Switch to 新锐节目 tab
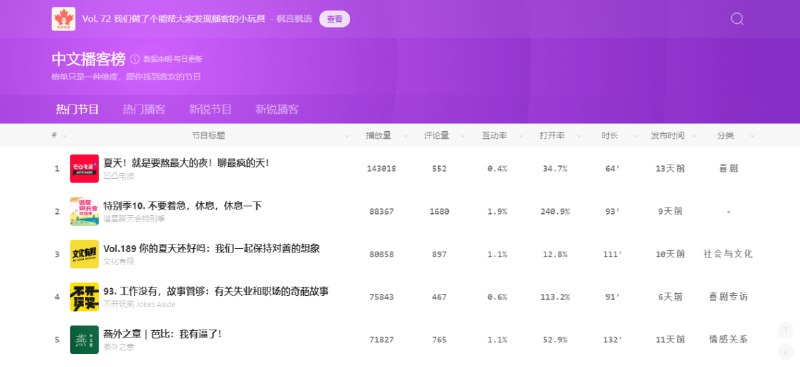Viewport: 800px width, 367px height. click(x=210, y=109)
